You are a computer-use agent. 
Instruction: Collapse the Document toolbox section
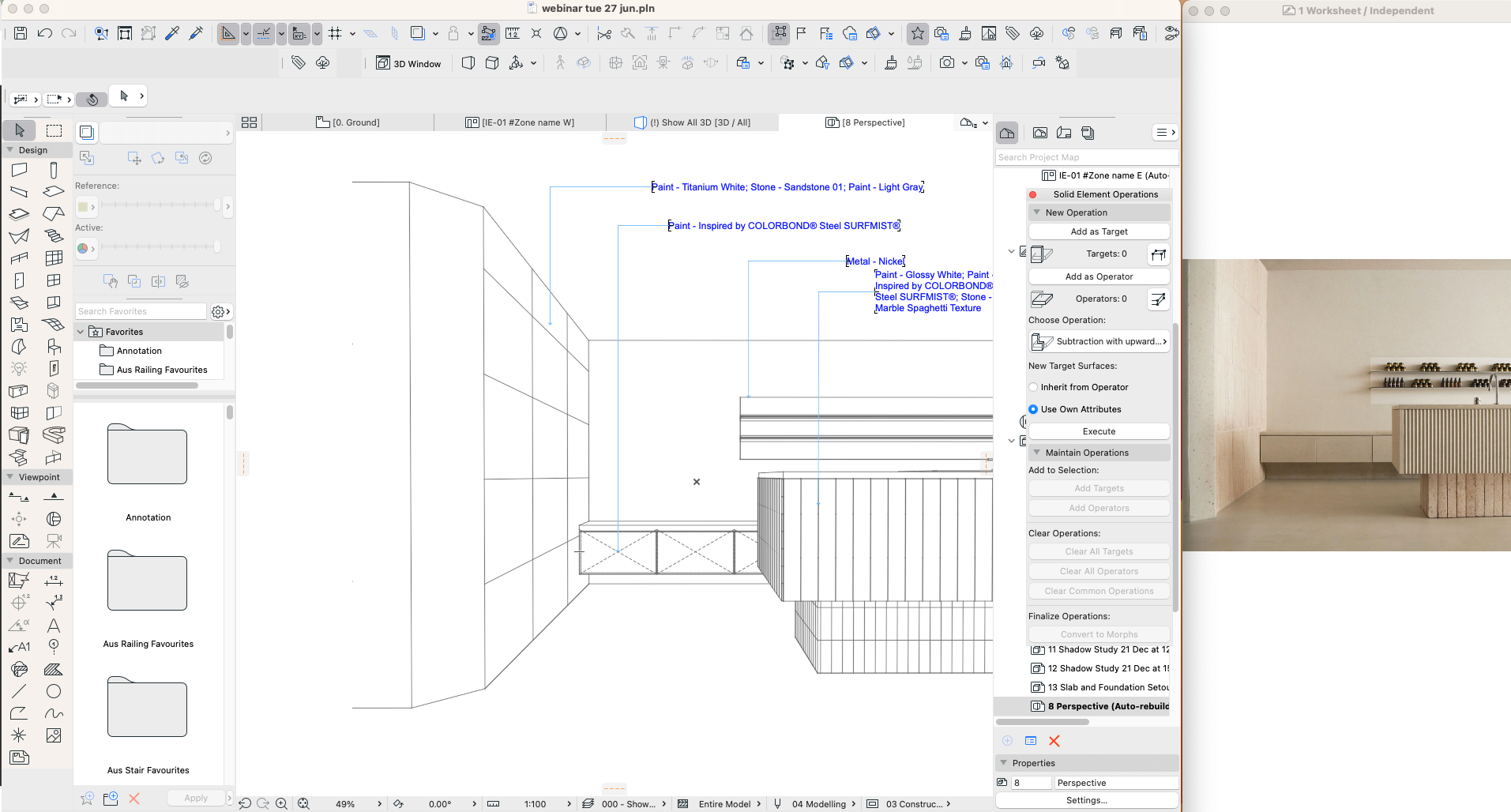click(x=9, y=561)
